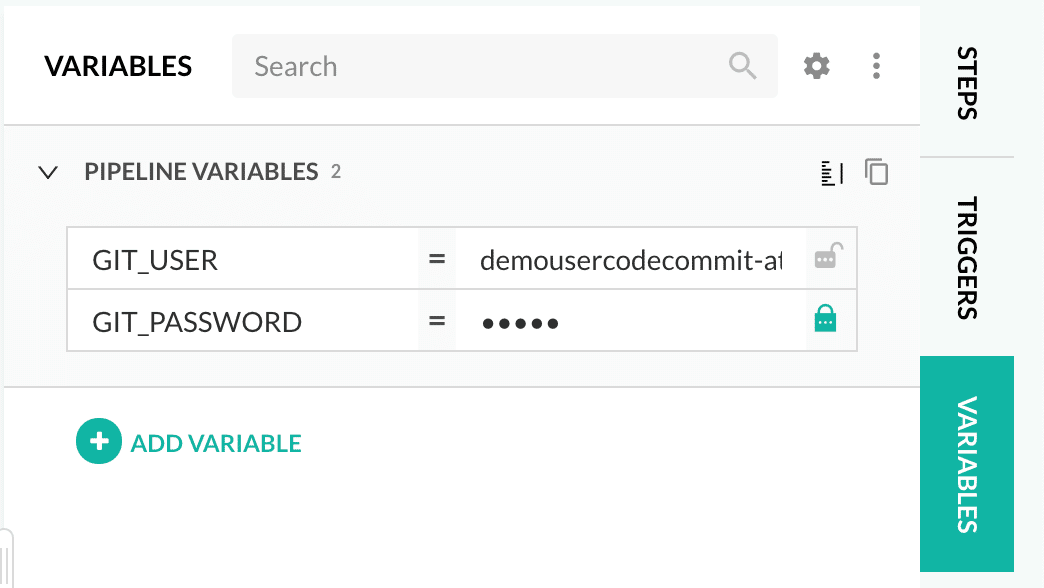The image size is (1044, 588).
Task: Focus the variables Search field
Action: pyautogui.click(x=480, y=67)
